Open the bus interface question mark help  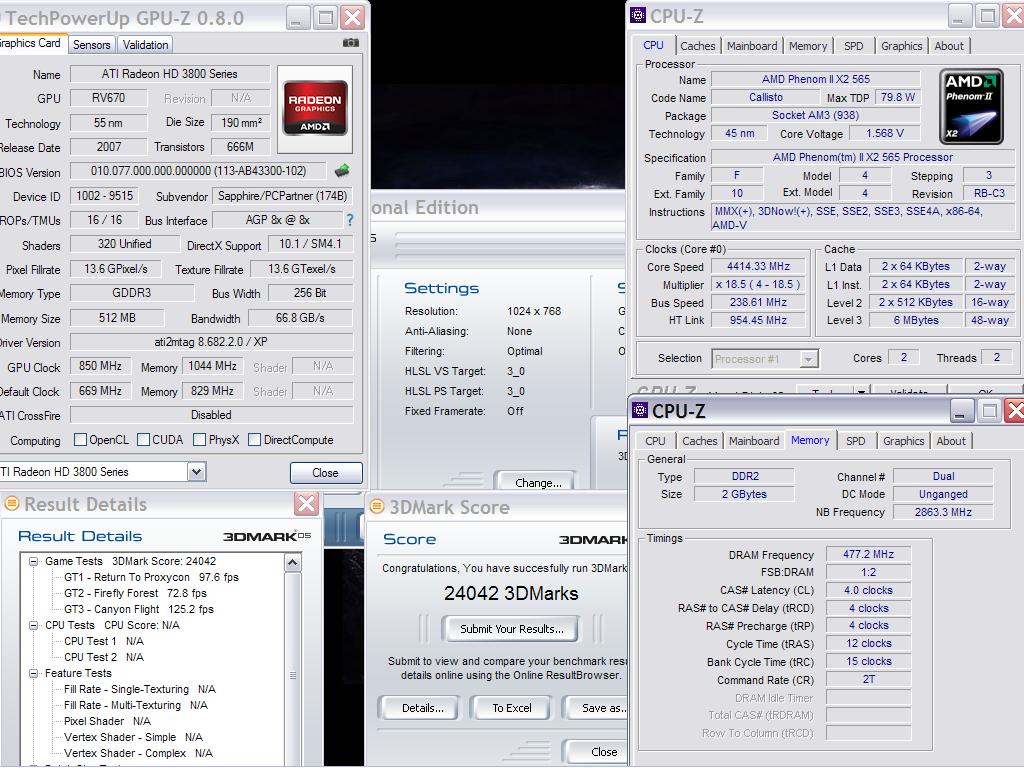point(350,220)
